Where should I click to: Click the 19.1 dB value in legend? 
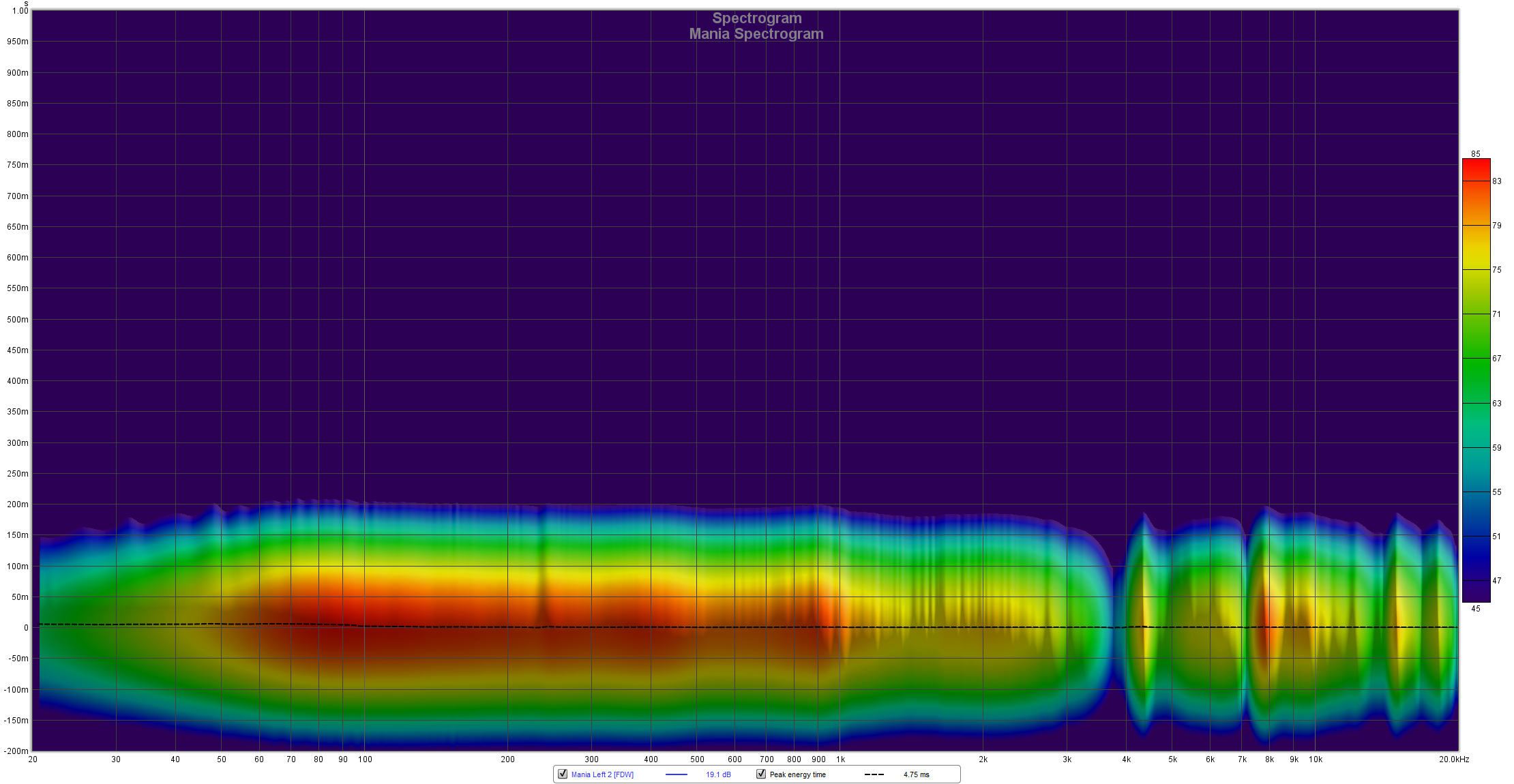pyautogui.click(x=718, y=774)
